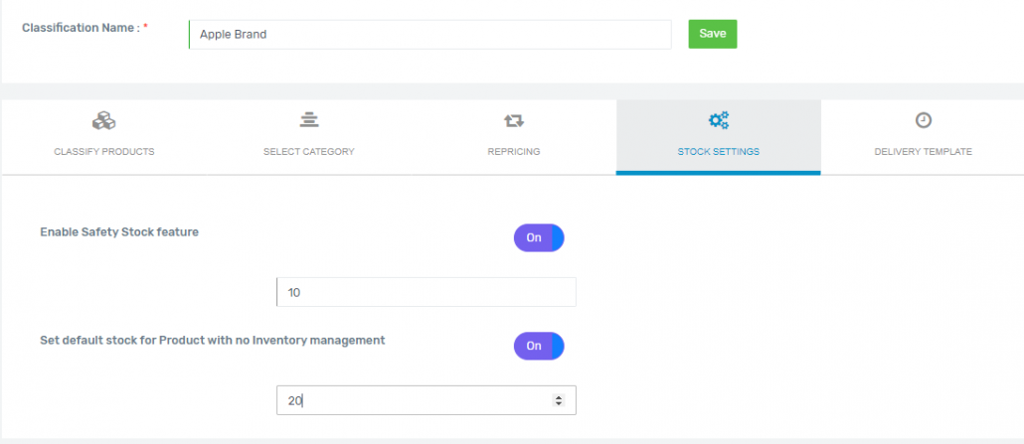Turn off default stock toggle
The image size is (1024, 444).
pyautogui.click(x=539, y=346)
